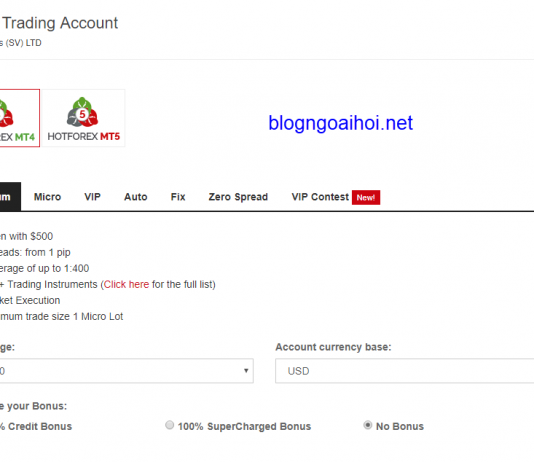The width and height of the screenshot is (534, 462).
Task: Open the Fix account tab
Action: point(178,197)
